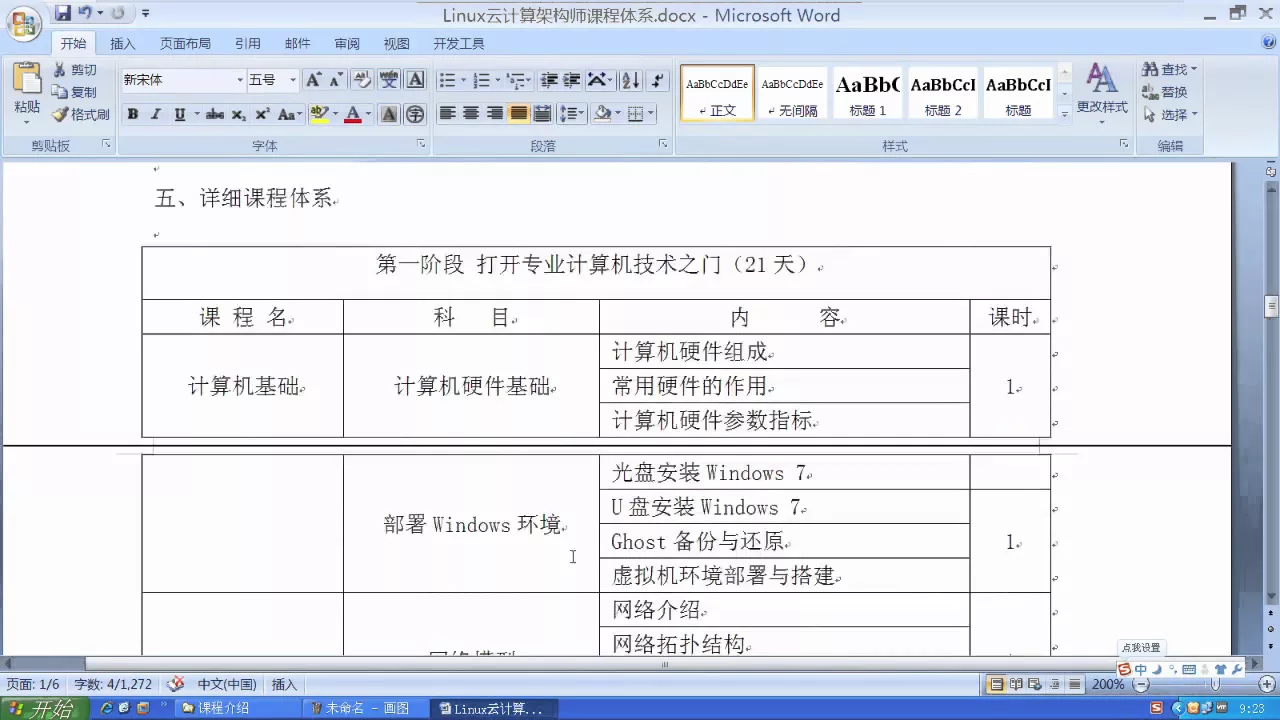The image size is (1280, 720).
Task: Undo the last action
Action: (86, 13)
